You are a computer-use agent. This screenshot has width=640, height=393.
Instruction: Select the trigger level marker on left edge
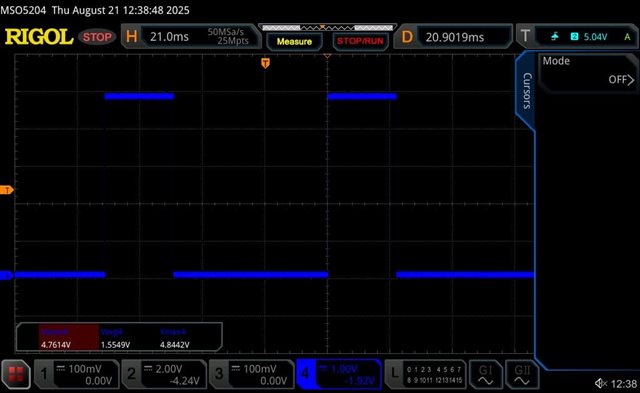point(7,190)
